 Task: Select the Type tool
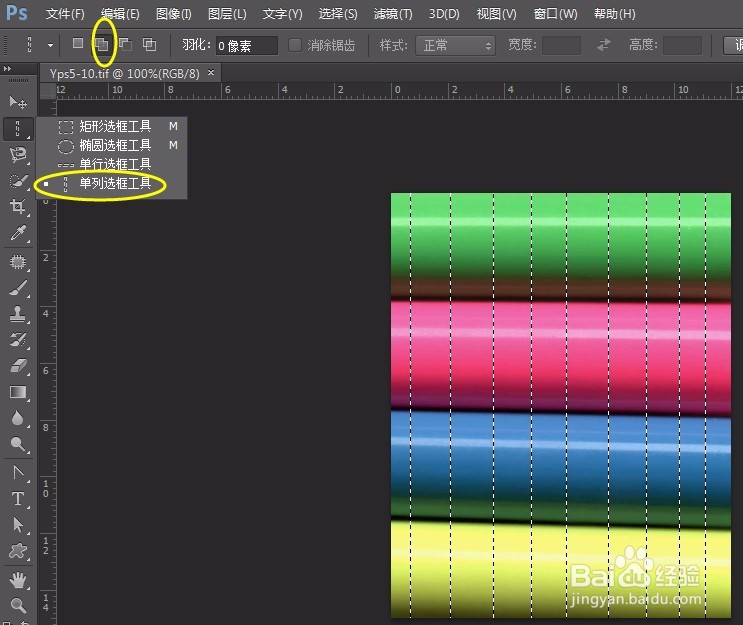[18, 498]
